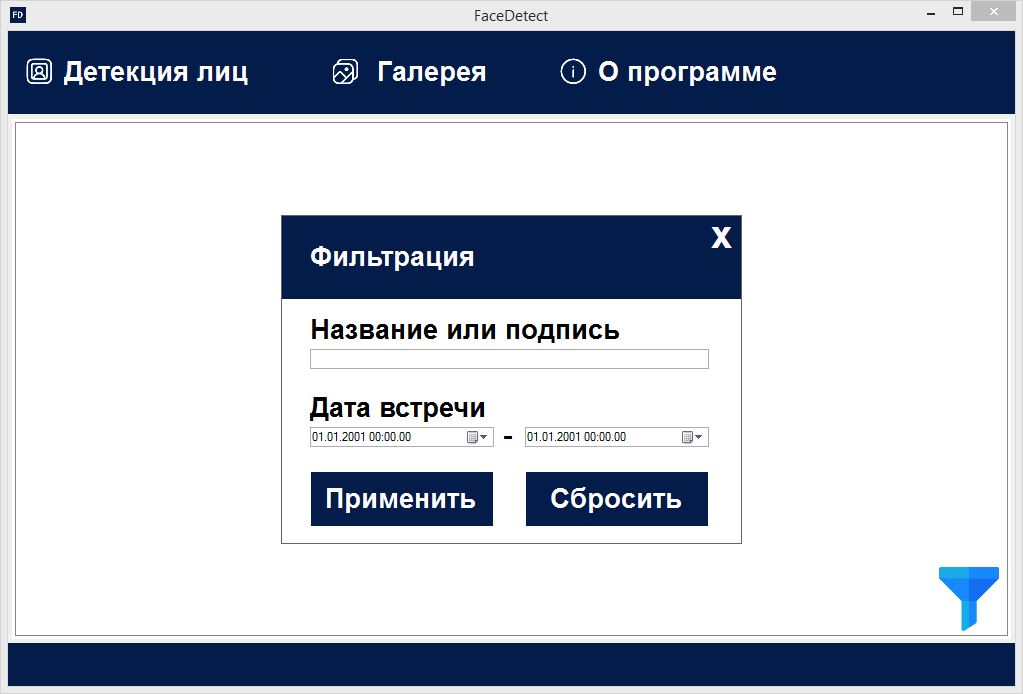Open the start date calendar dropdown
1023x694 pixels.
(478, 437)
